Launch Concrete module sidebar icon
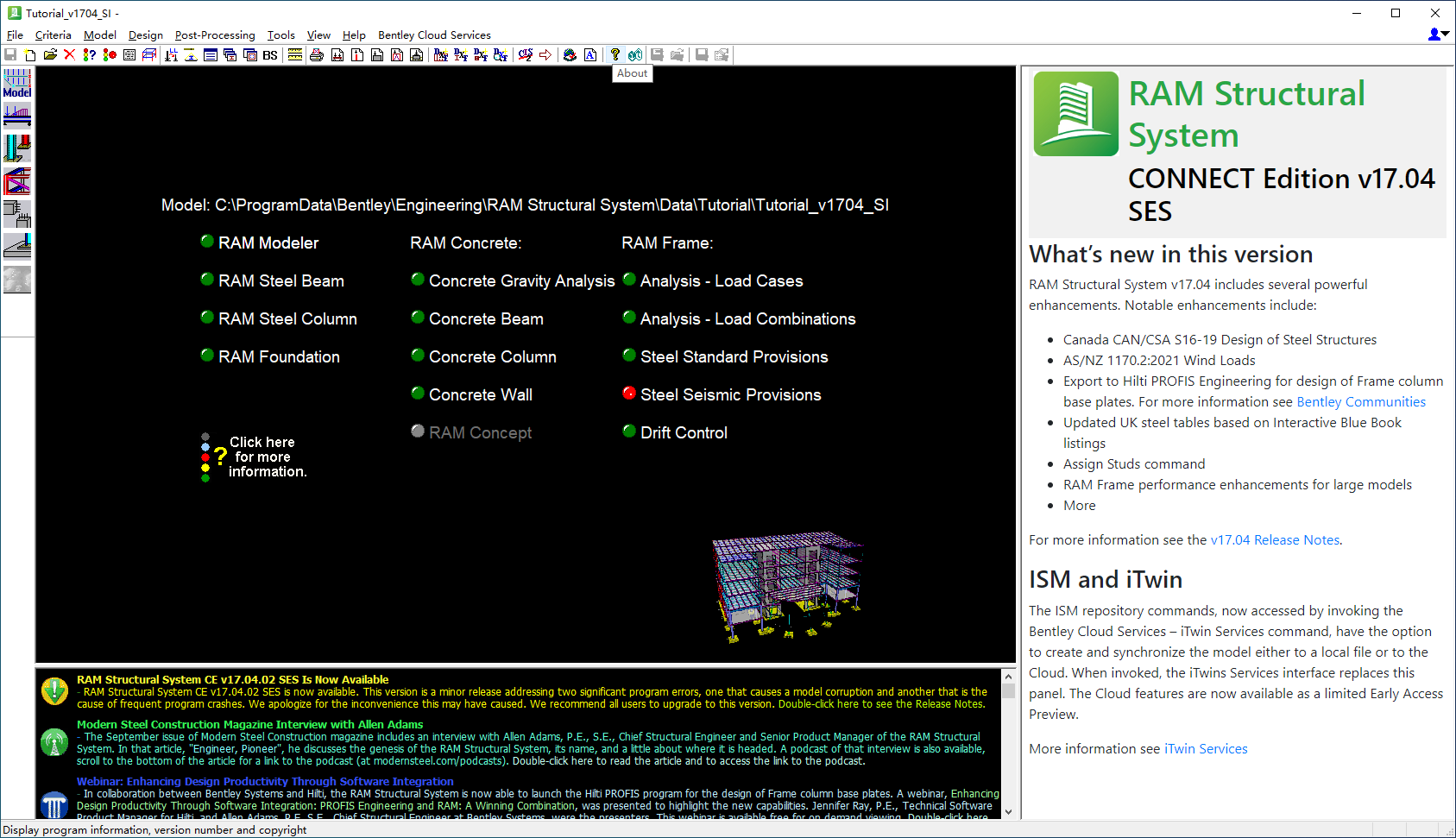Viewport: 1456px width, 838px height. (17, 213)
